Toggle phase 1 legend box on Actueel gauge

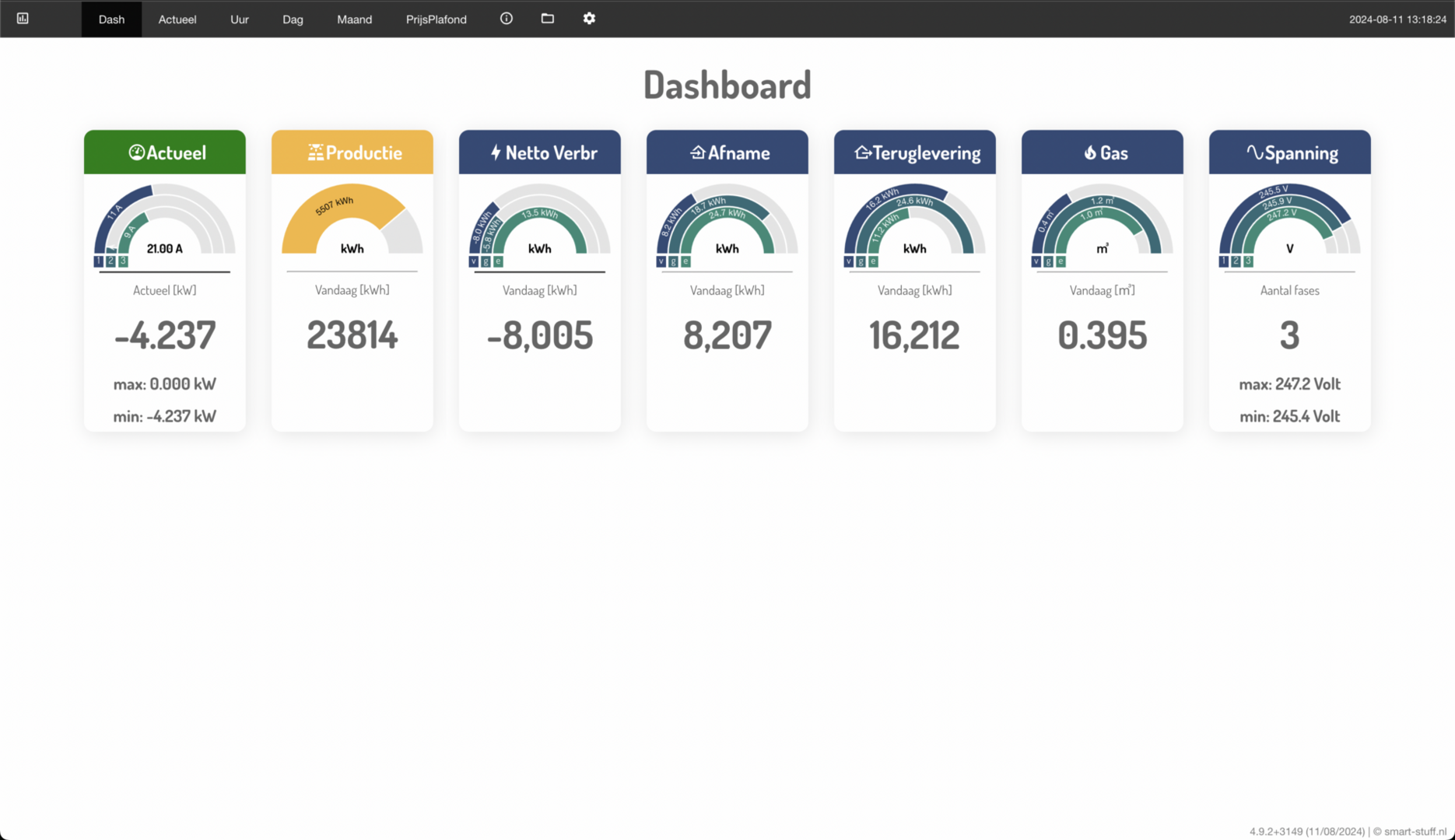point(99,261)
